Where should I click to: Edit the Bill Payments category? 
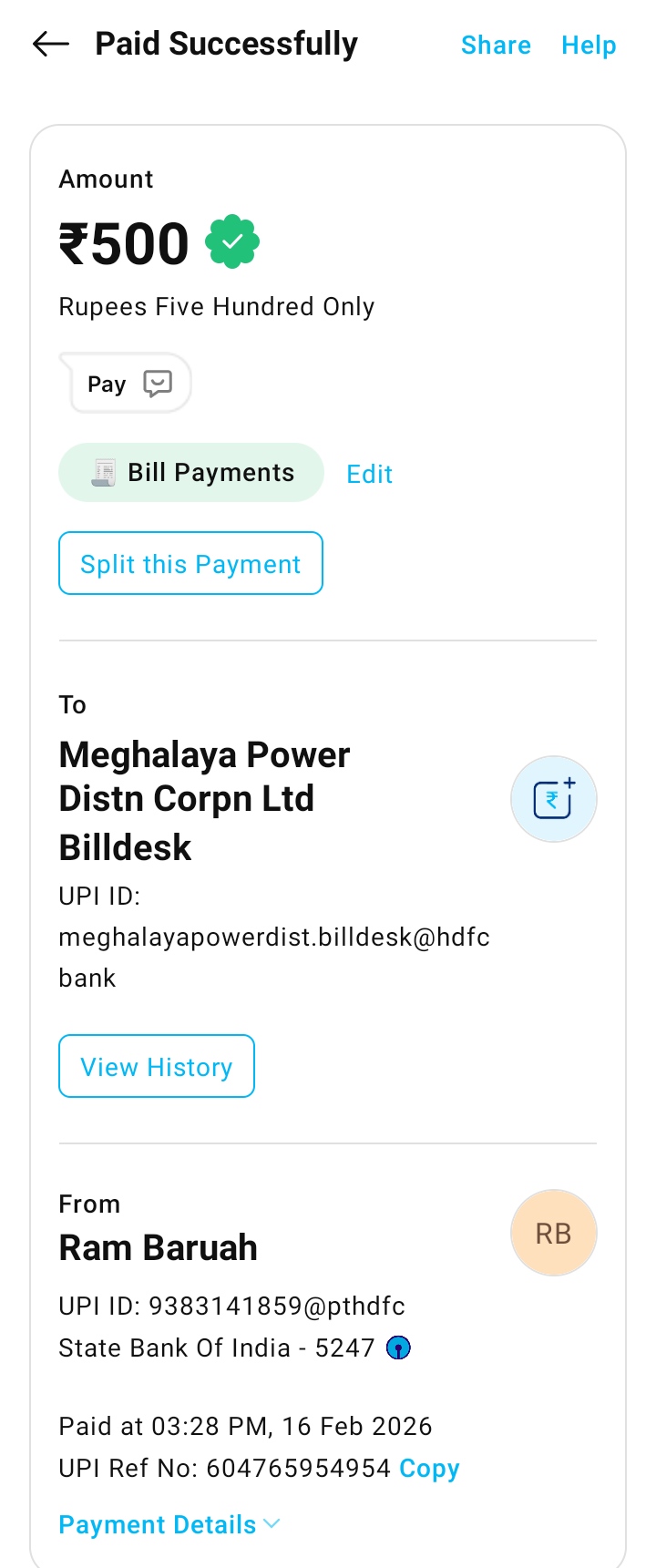pyautogui.click(x=369, y=474)
